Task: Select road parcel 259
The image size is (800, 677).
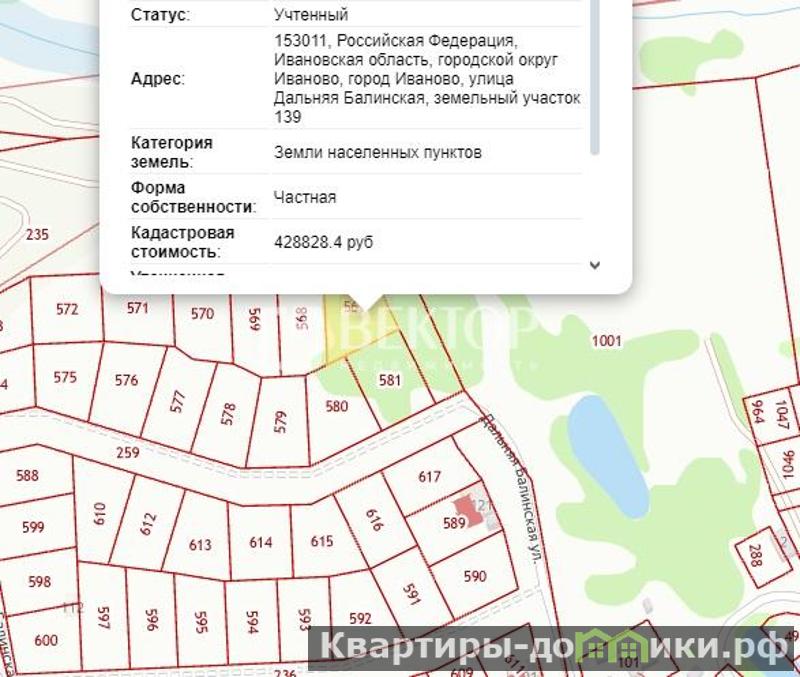Action: click(128, 453)
